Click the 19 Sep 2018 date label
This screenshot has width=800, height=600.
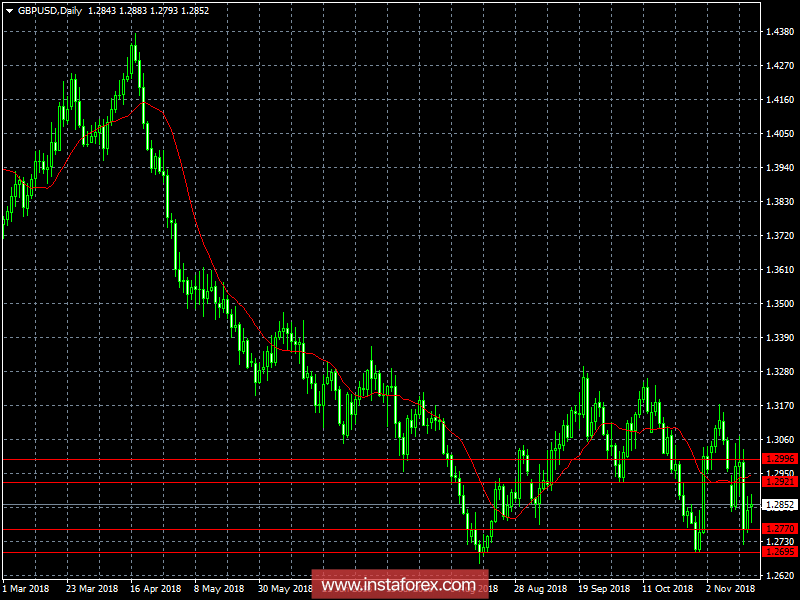(x=604, y=588)
